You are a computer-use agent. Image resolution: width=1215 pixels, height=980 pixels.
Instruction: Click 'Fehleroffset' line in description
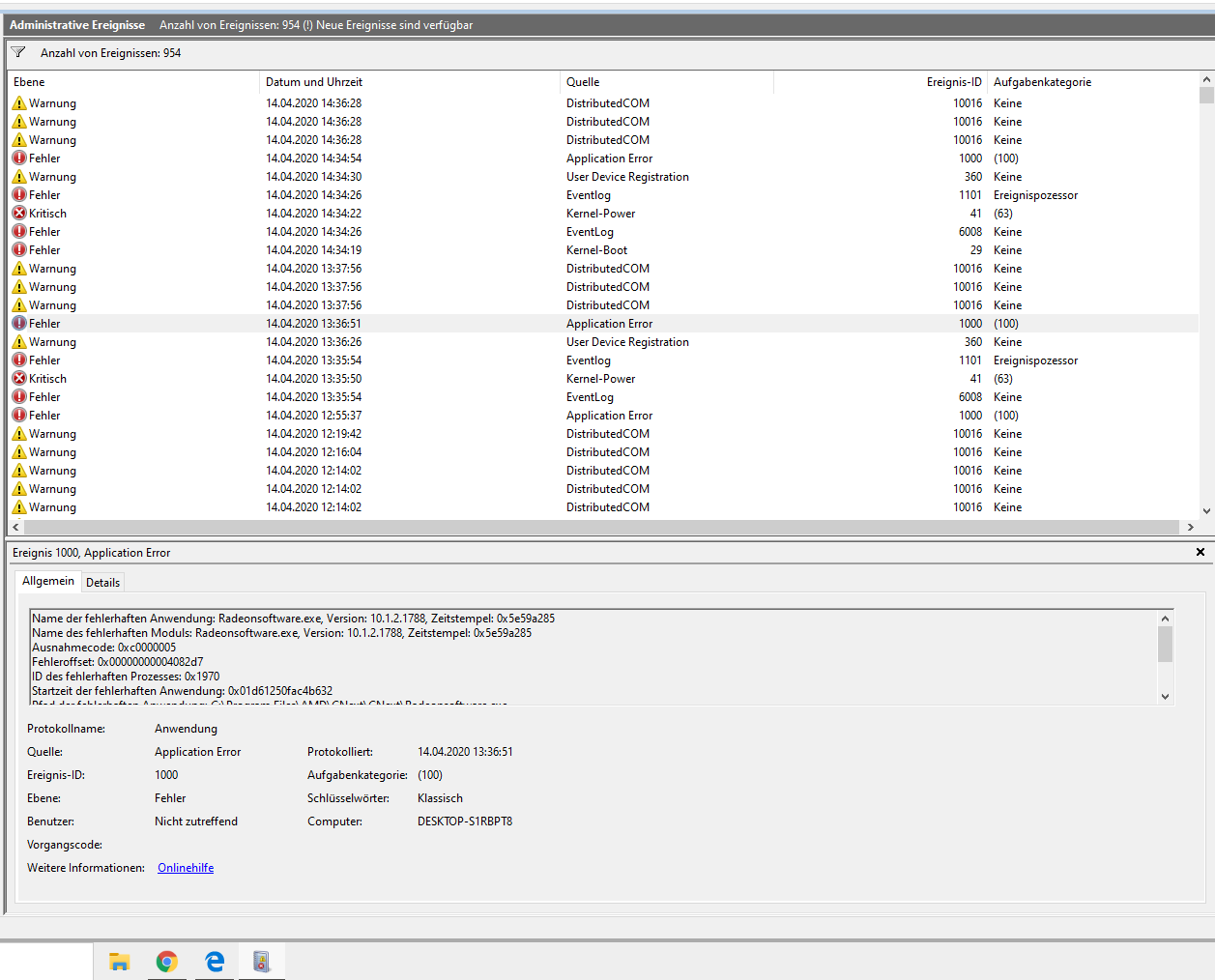tap(118, 662)
